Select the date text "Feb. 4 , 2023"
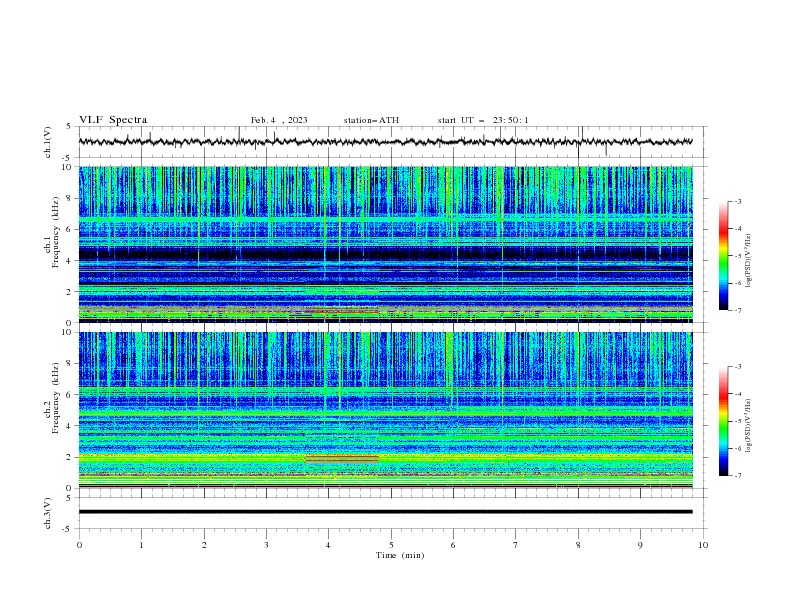This screenshot has width=792, height=612. pyautogui.click(x=279, y=120)
